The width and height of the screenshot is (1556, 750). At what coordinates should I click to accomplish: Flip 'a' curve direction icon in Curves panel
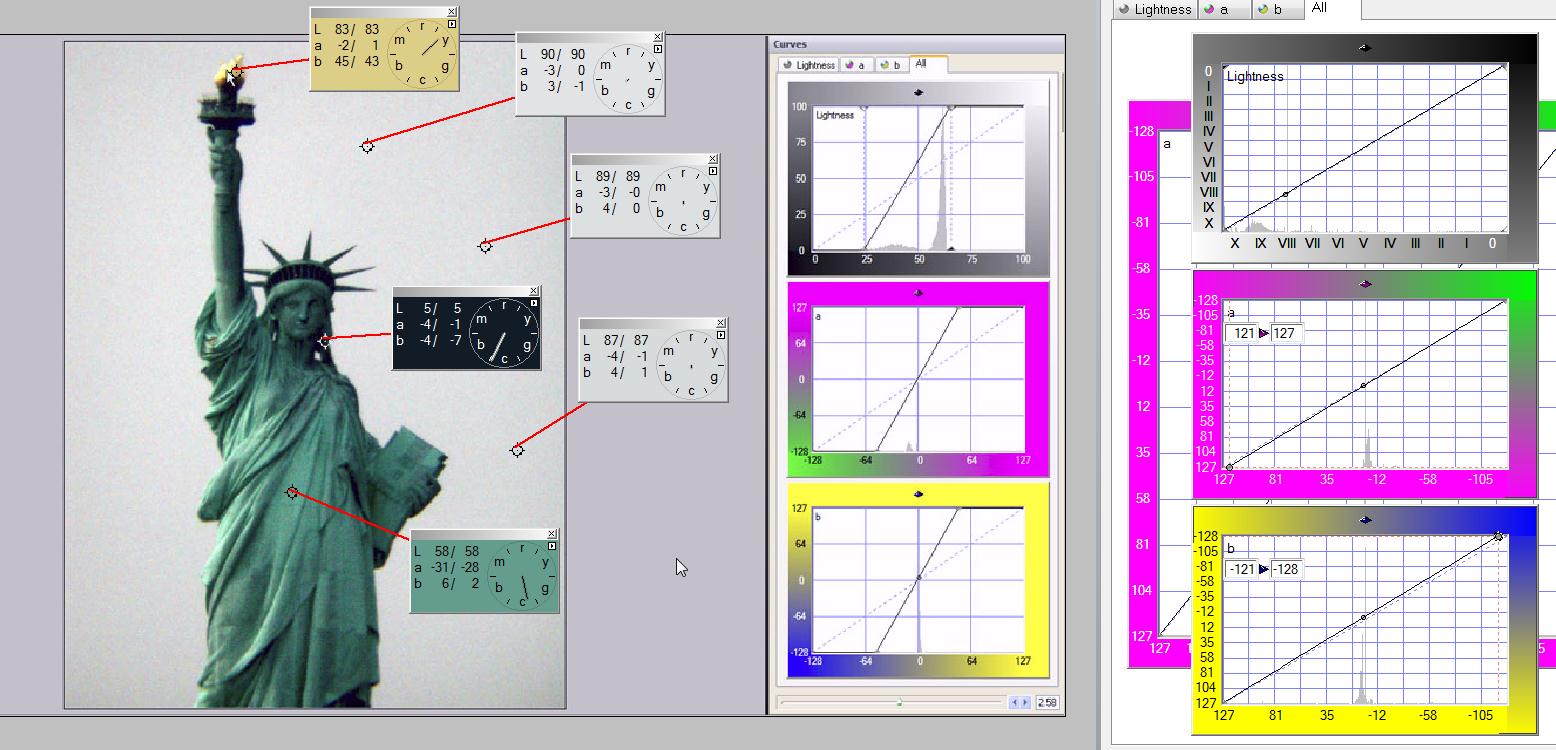point(918,293)
